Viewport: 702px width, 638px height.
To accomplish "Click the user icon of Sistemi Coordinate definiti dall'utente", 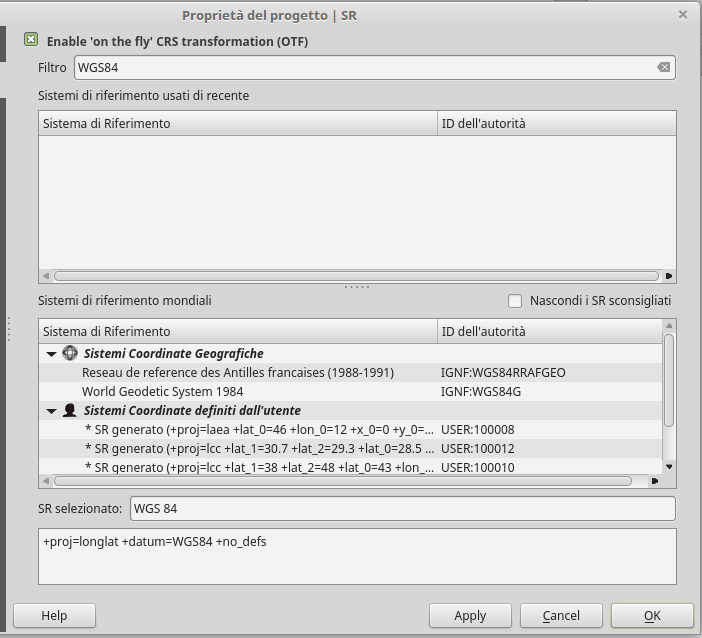I will click(x=70, y=410).
